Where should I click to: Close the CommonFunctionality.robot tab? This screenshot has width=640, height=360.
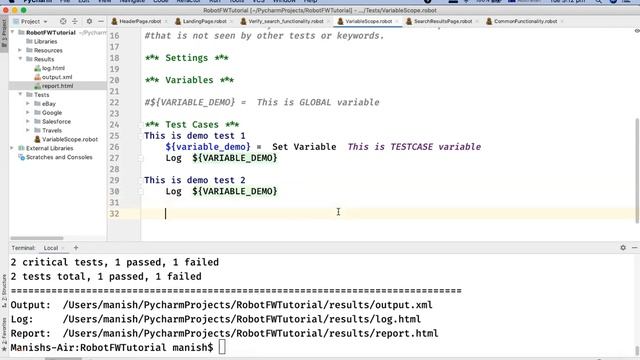point(562,21)
